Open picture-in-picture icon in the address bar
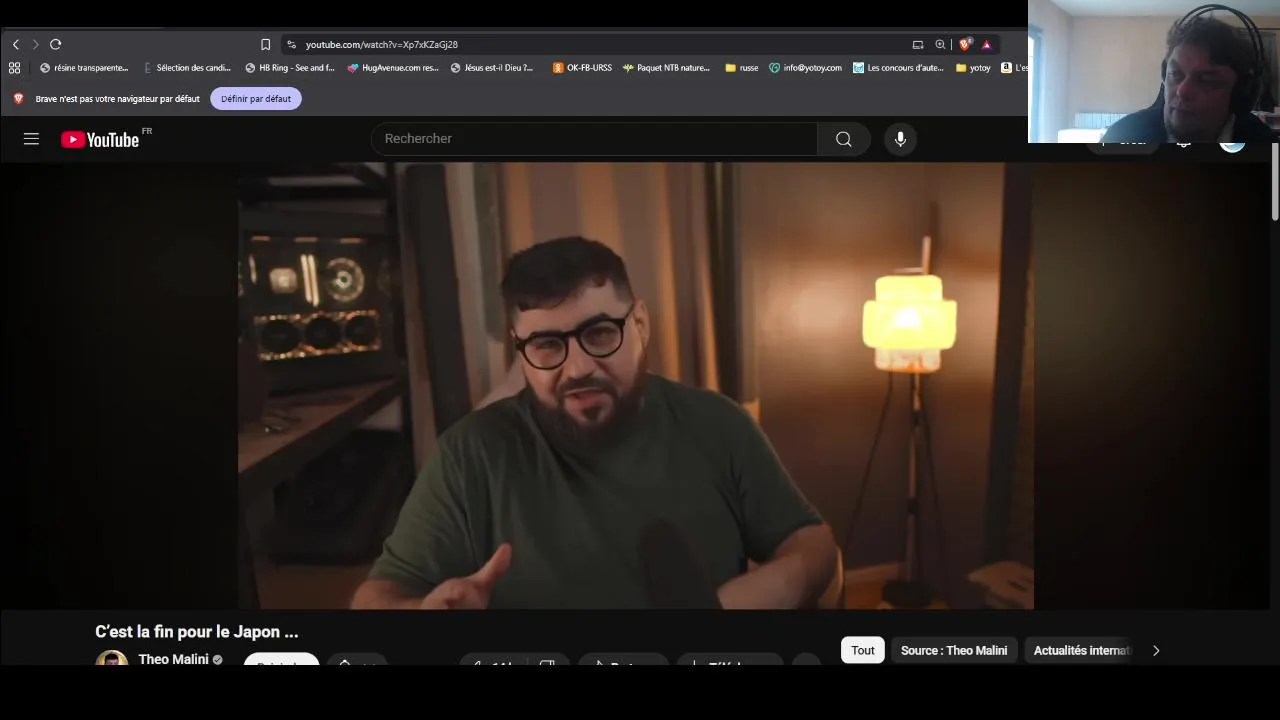Screen dimensions: 1280x720 tap(918, 44)
